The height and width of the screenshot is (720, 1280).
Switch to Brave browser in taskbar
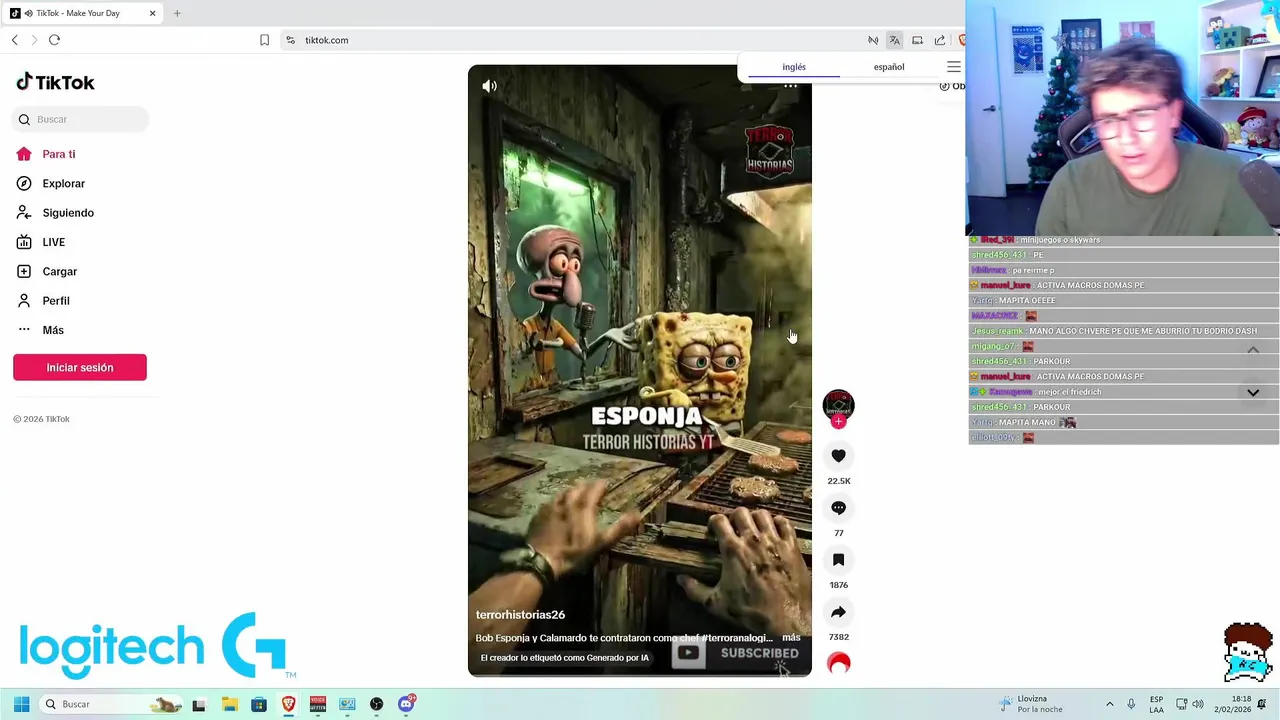pyautogui.click(x=288, y=705)
